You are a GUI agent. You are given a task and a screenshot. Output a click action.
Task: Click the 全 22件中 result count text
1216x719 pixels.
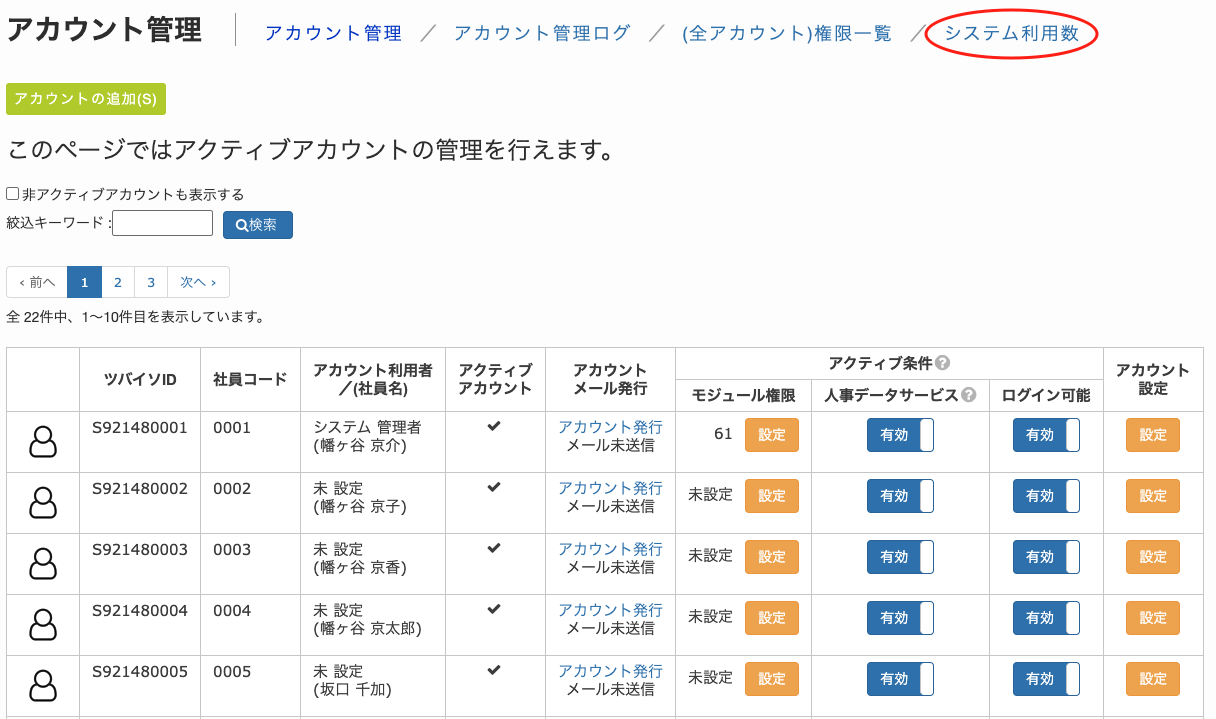coord(136,317)
